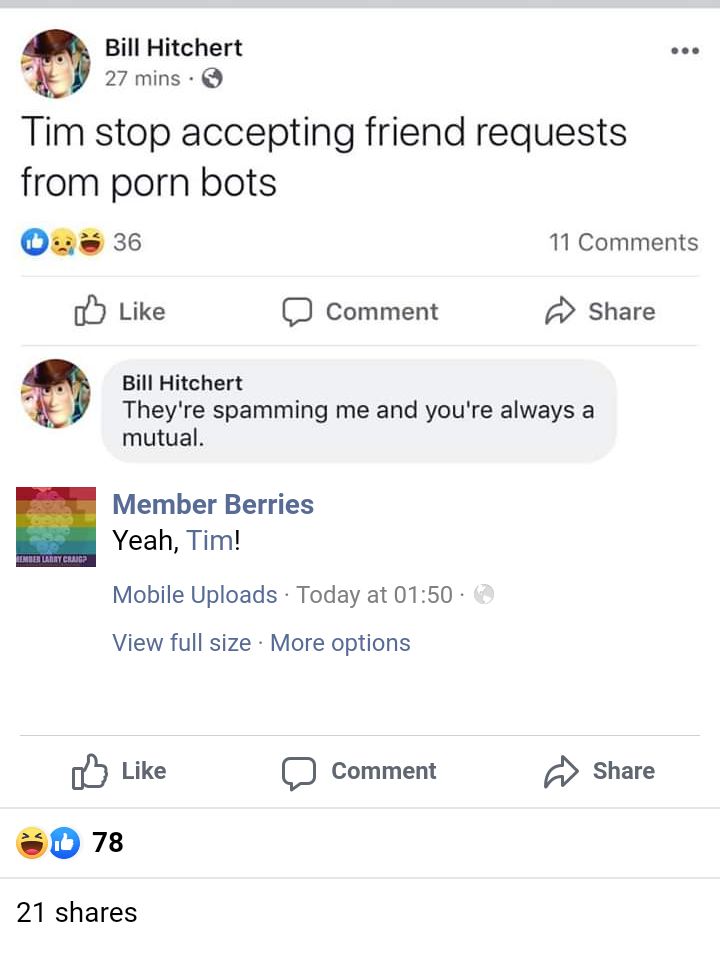The width and height of the screenshot is (720, 956).
Task: Select the crying emoji reaction icon
Action: coord(56,242)
